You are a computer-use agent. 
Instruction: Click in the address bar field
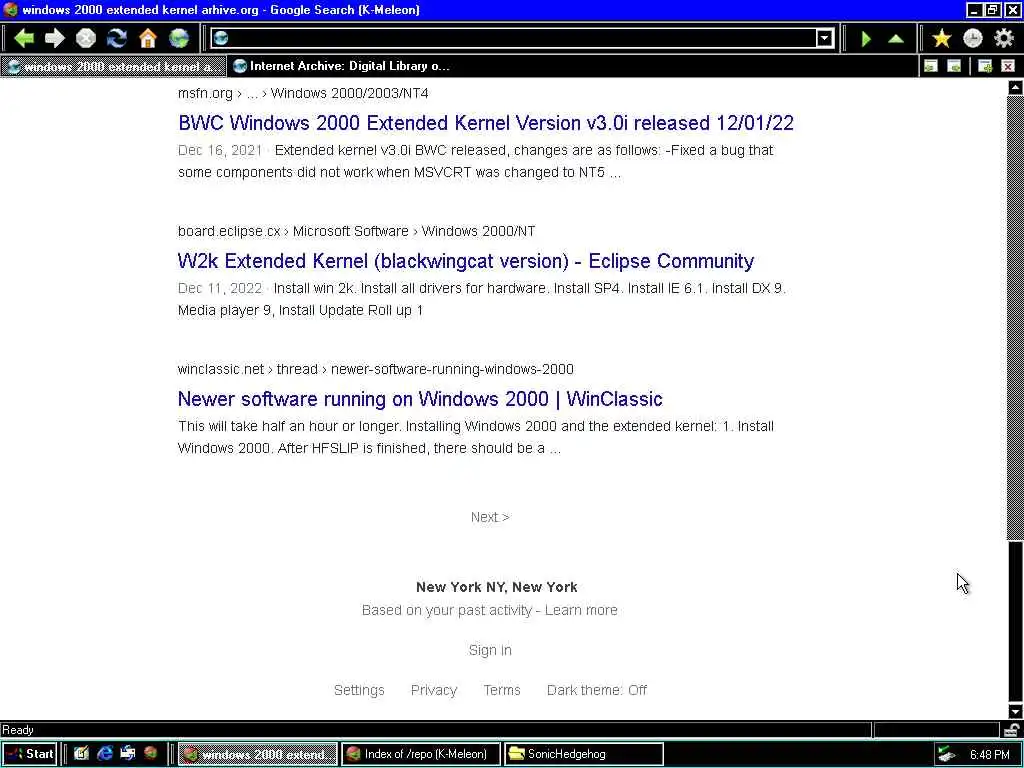click(x=522, y=39)
